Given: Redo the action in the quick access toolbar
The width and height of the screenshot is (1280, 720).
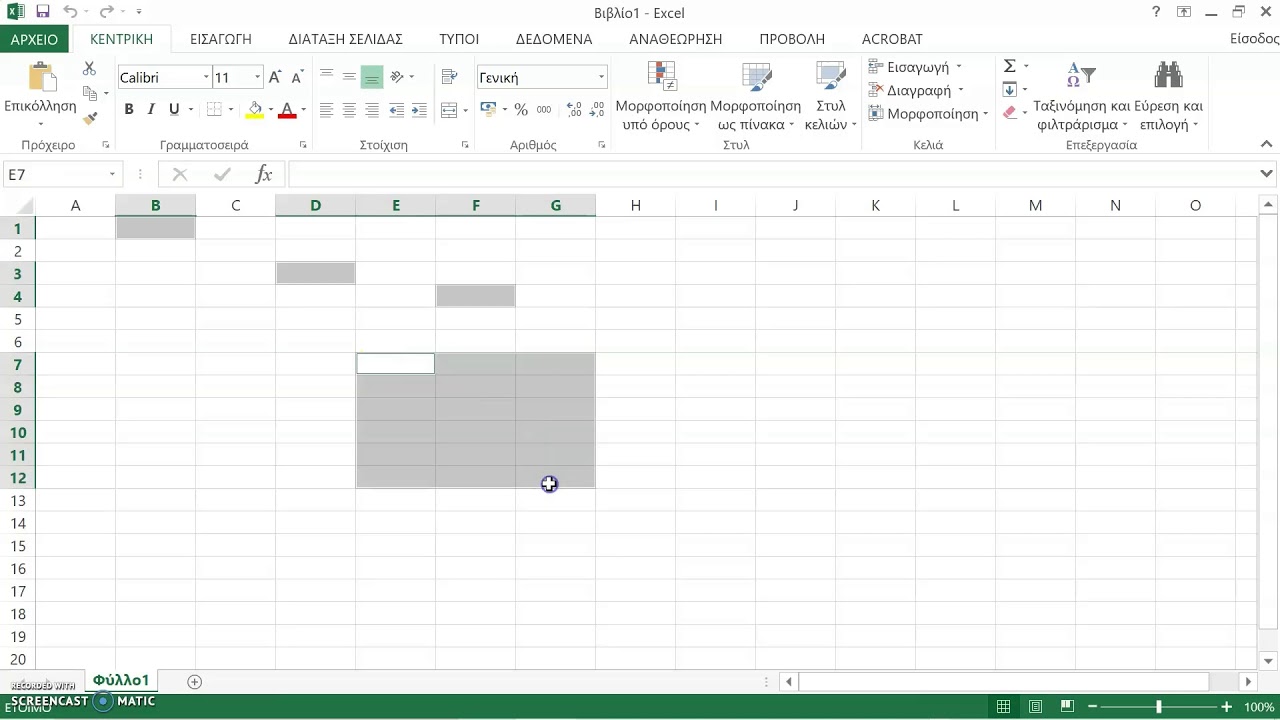Looking at the screenshot, I should [x=106, y=12].
